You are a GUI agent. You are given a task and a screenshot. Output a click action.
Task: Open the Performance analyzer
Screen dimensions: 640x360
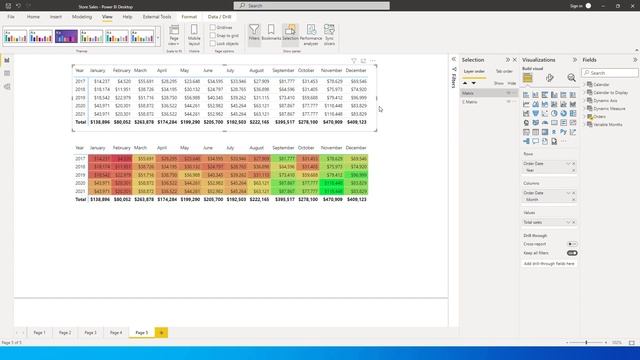pyautogui.click(x=311, y=34)
